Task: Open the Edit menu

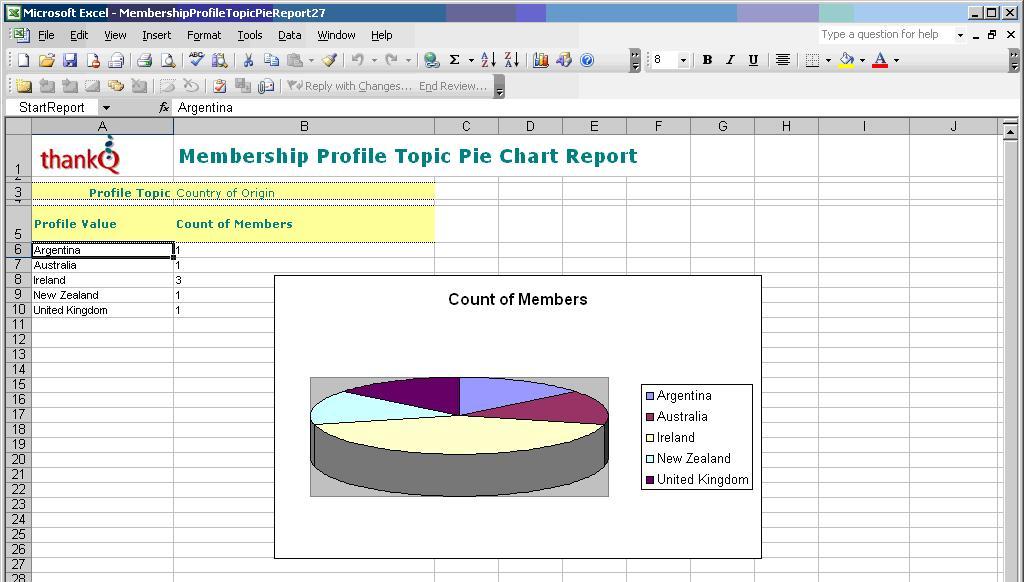Action: pyautogui.click(x=79, y=35)
